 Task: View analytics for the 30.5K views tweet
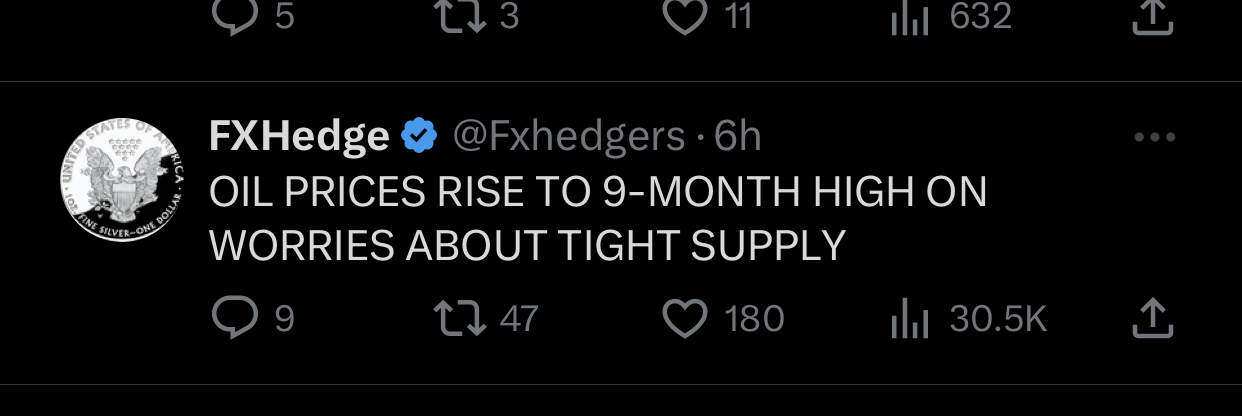pyautogui.click(x=910, y=319)
